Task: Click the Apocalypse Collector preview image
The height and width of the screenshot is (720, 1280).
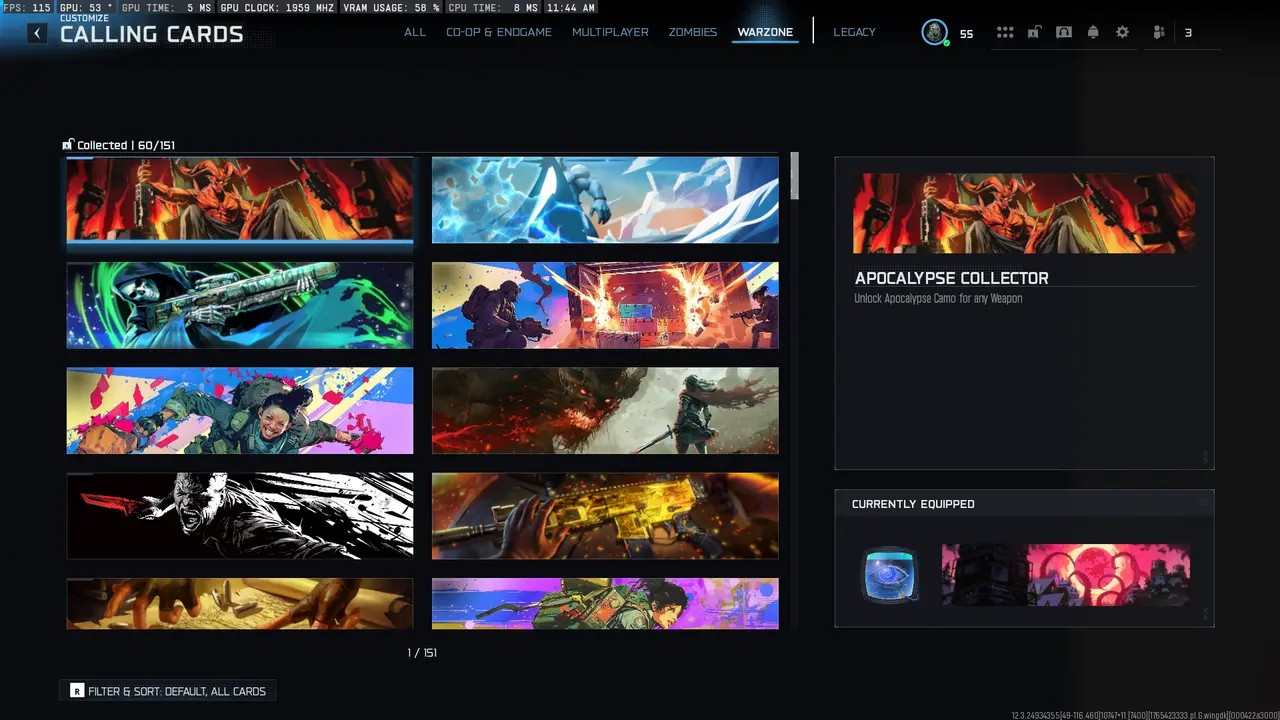Action: pos(1024,213)
